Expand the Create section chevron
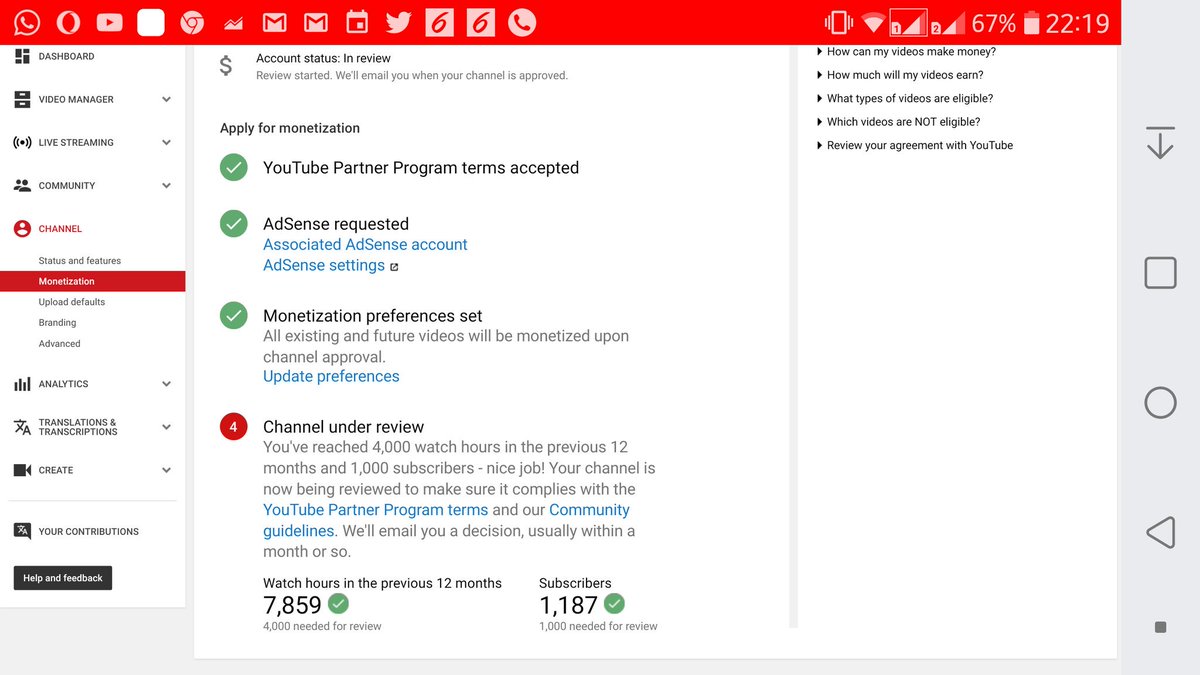This screenshot has width=1200, height=675. coord(166,470)
